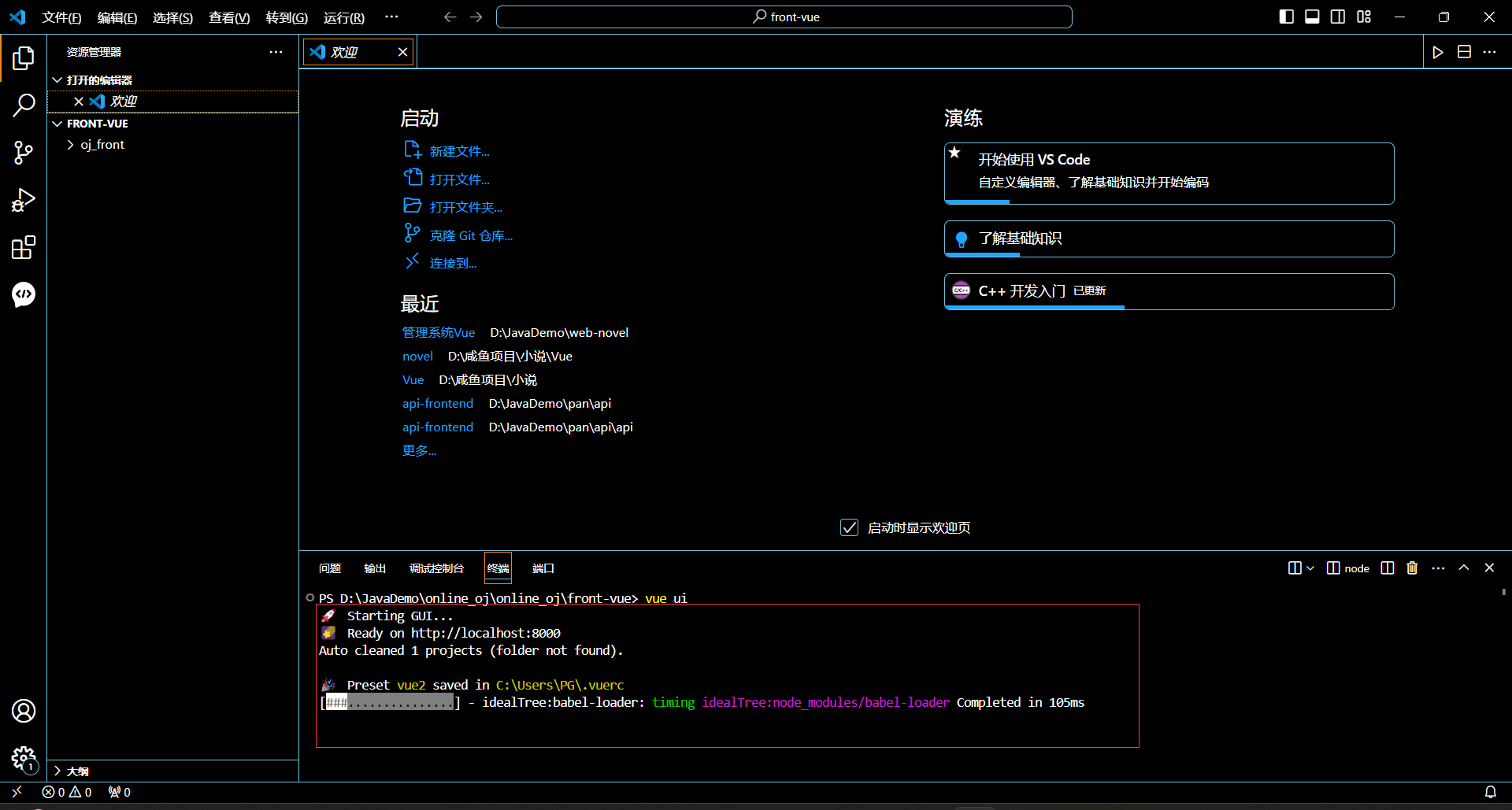Expand the 大纲 outline section
The height and width of the screenshot is (810, 1512).
pos(78,771)
